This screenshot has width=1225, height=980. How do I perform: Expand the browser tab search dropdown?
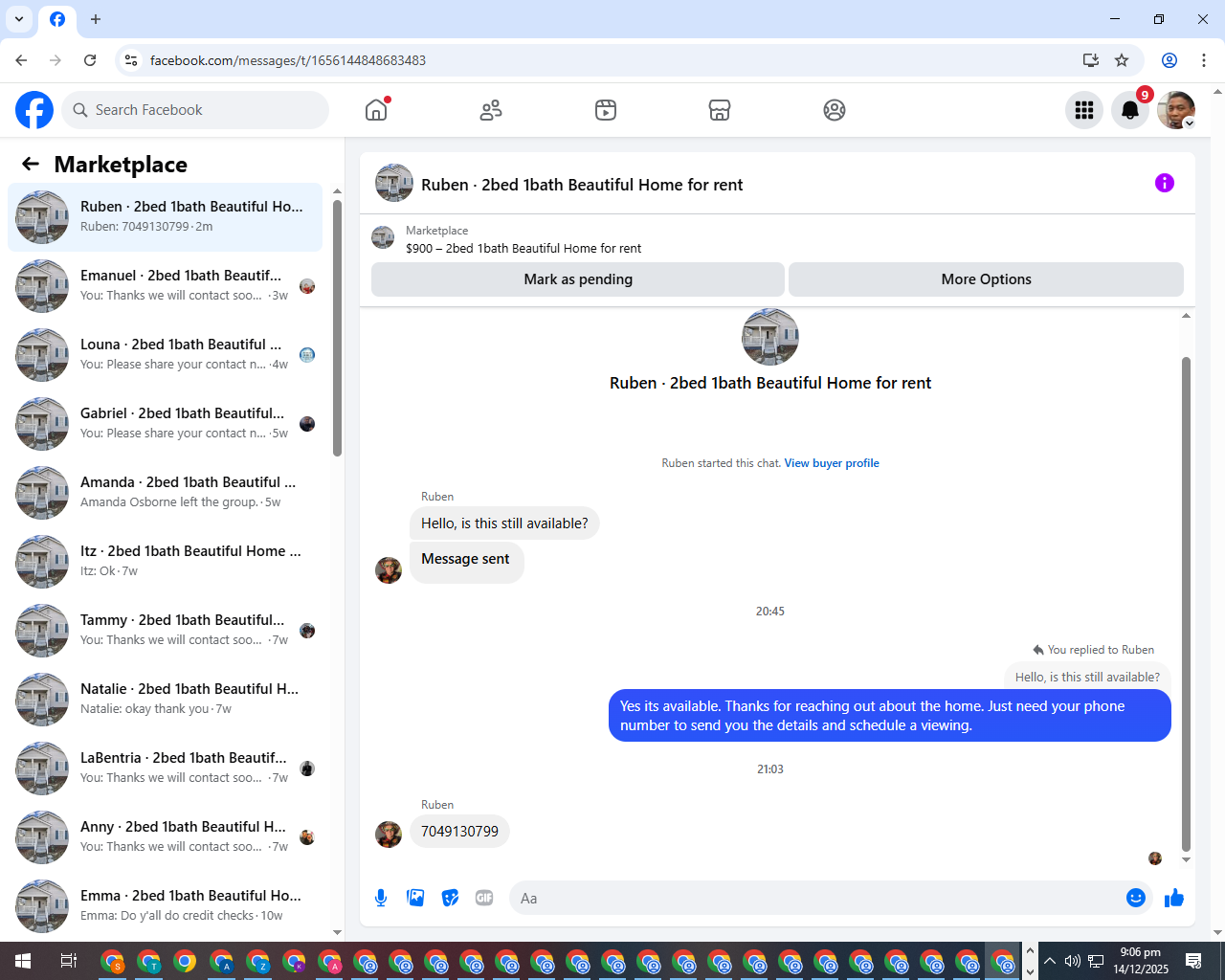point(19,19)
